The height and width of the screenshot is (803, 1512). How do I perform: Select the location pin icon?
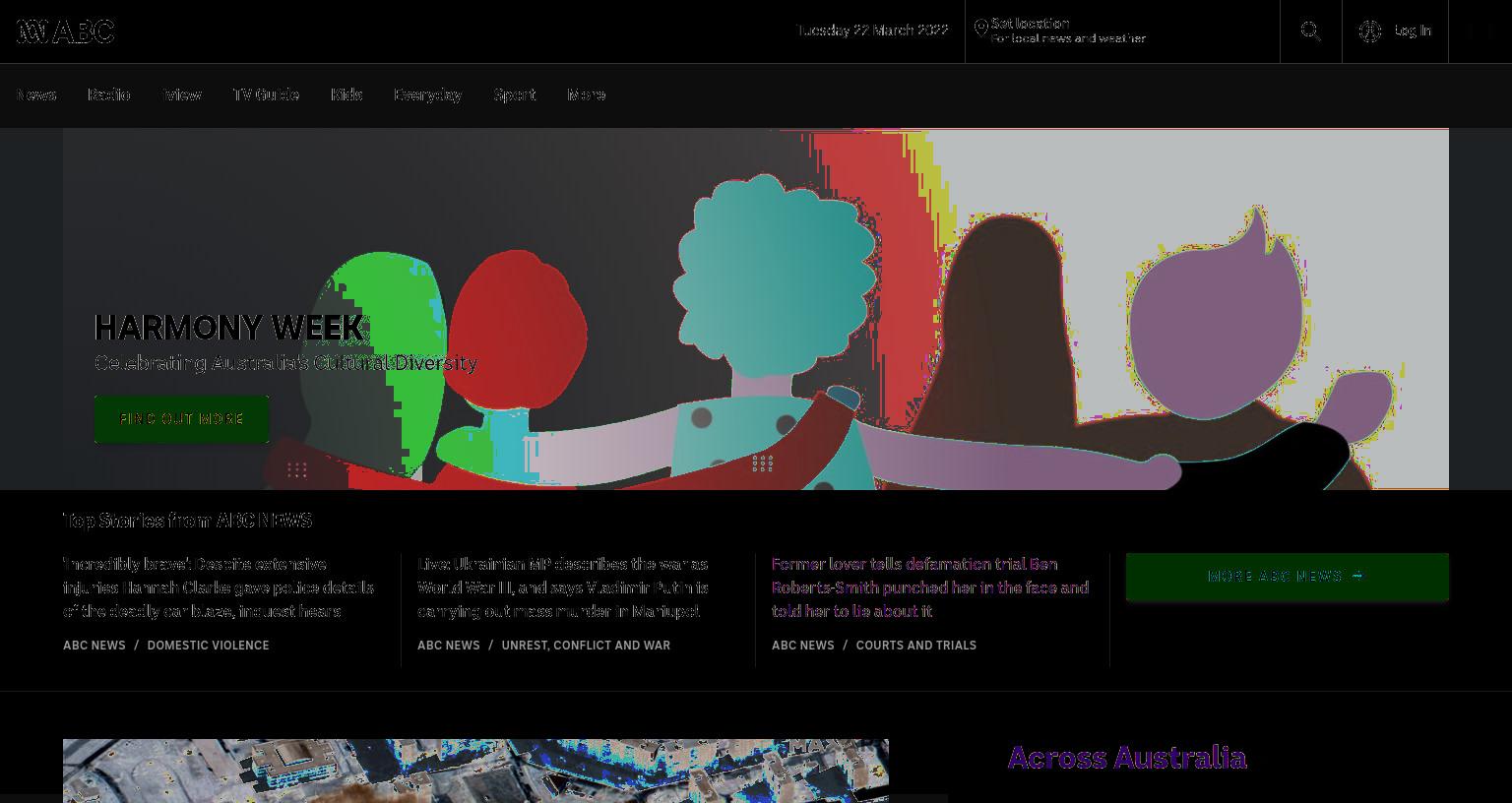[x=980, y=29]
